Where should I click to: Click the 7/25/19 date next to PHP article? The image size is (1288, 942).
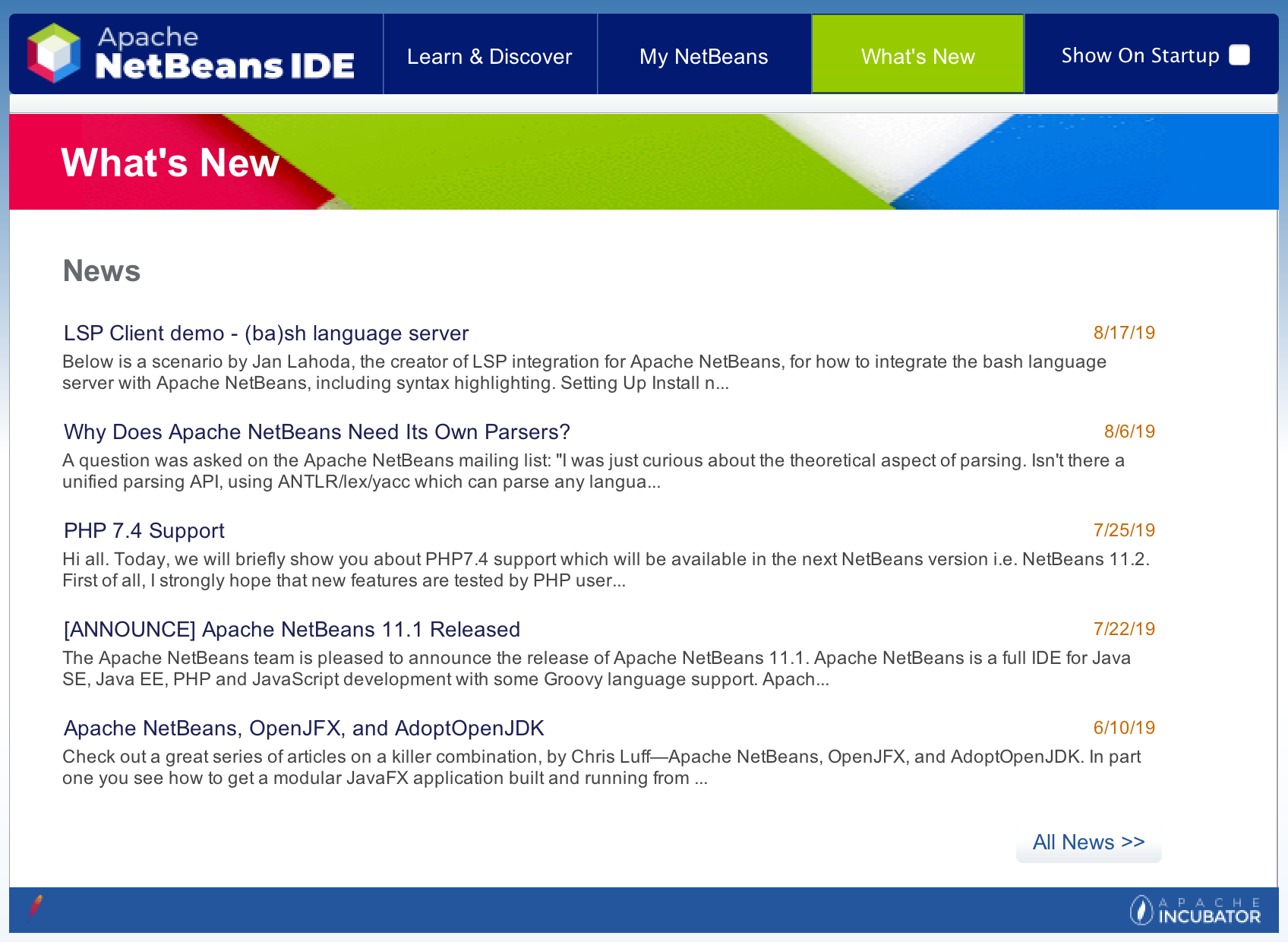[1123, 530]
